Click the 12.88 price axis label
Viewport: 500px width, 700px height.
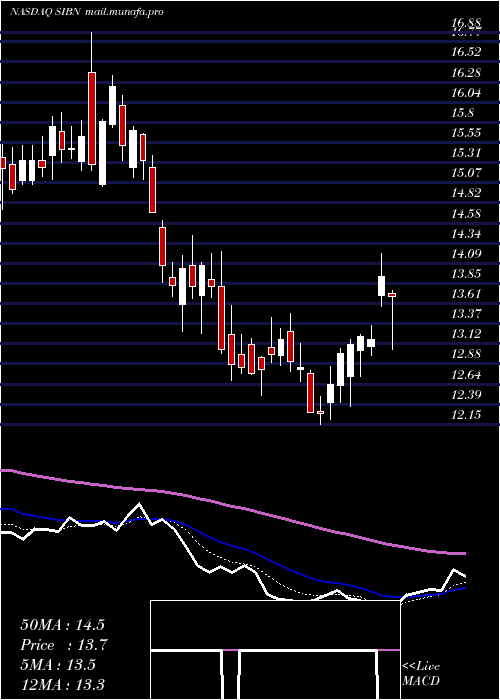[466, 354]
